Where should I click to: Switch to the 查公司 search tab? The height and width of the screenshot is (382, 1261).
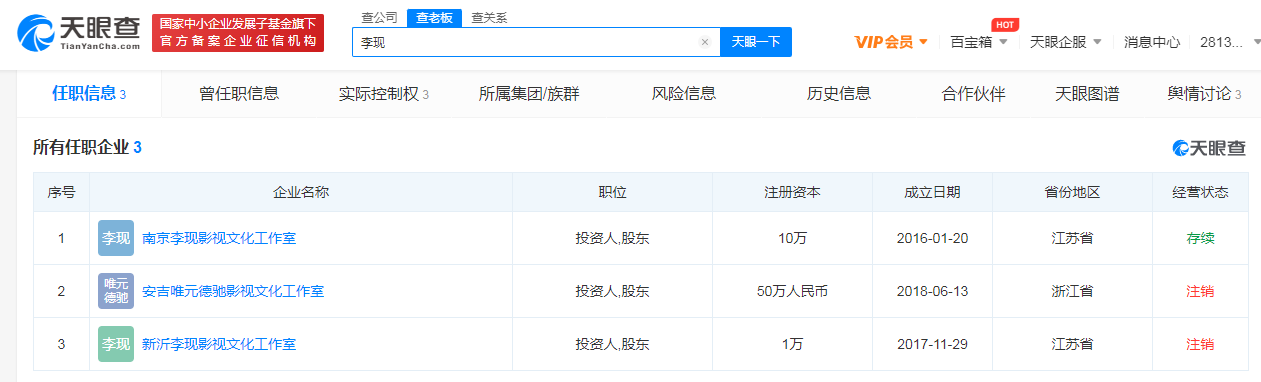[x=379, y=17]
